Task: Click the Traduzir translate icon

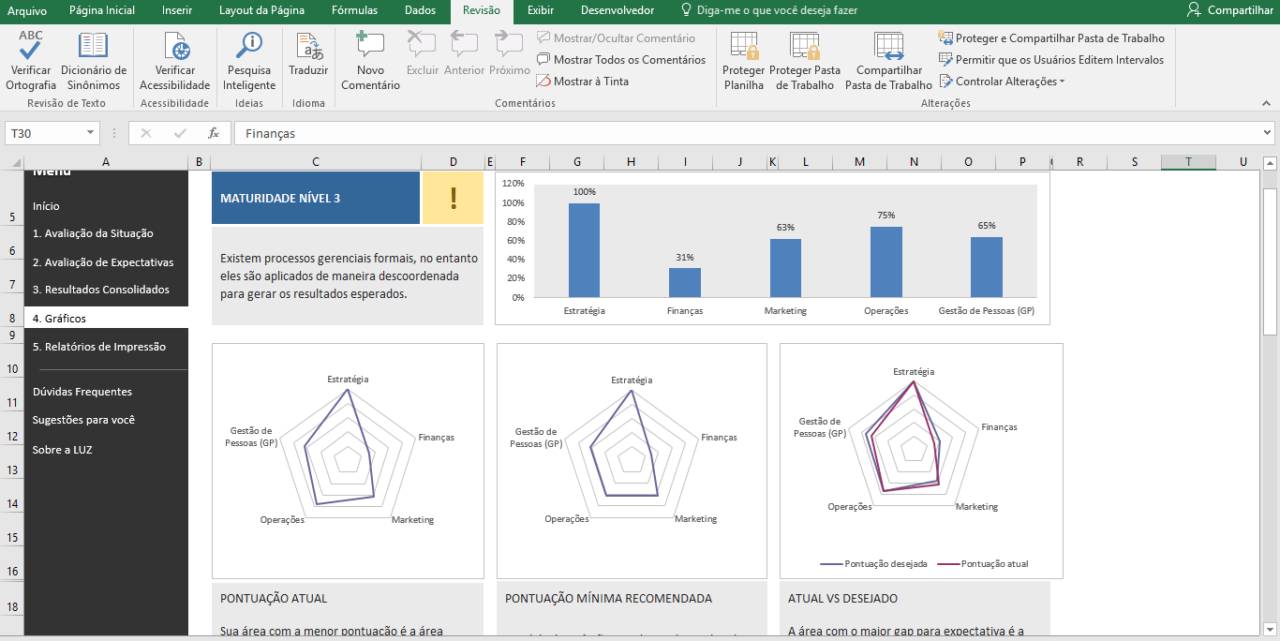Action: 308,46
